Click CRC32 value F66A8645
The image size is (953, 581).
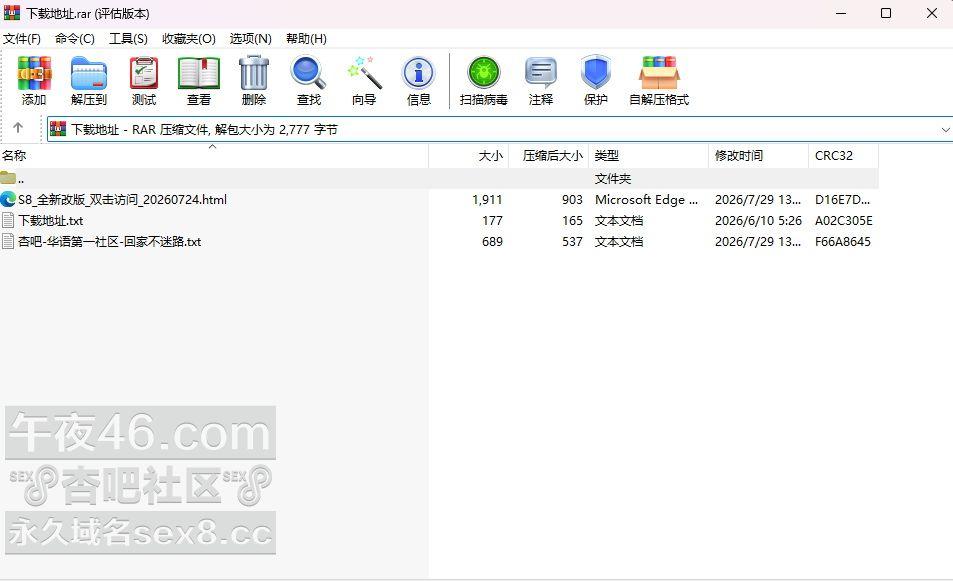coord(842,241)
